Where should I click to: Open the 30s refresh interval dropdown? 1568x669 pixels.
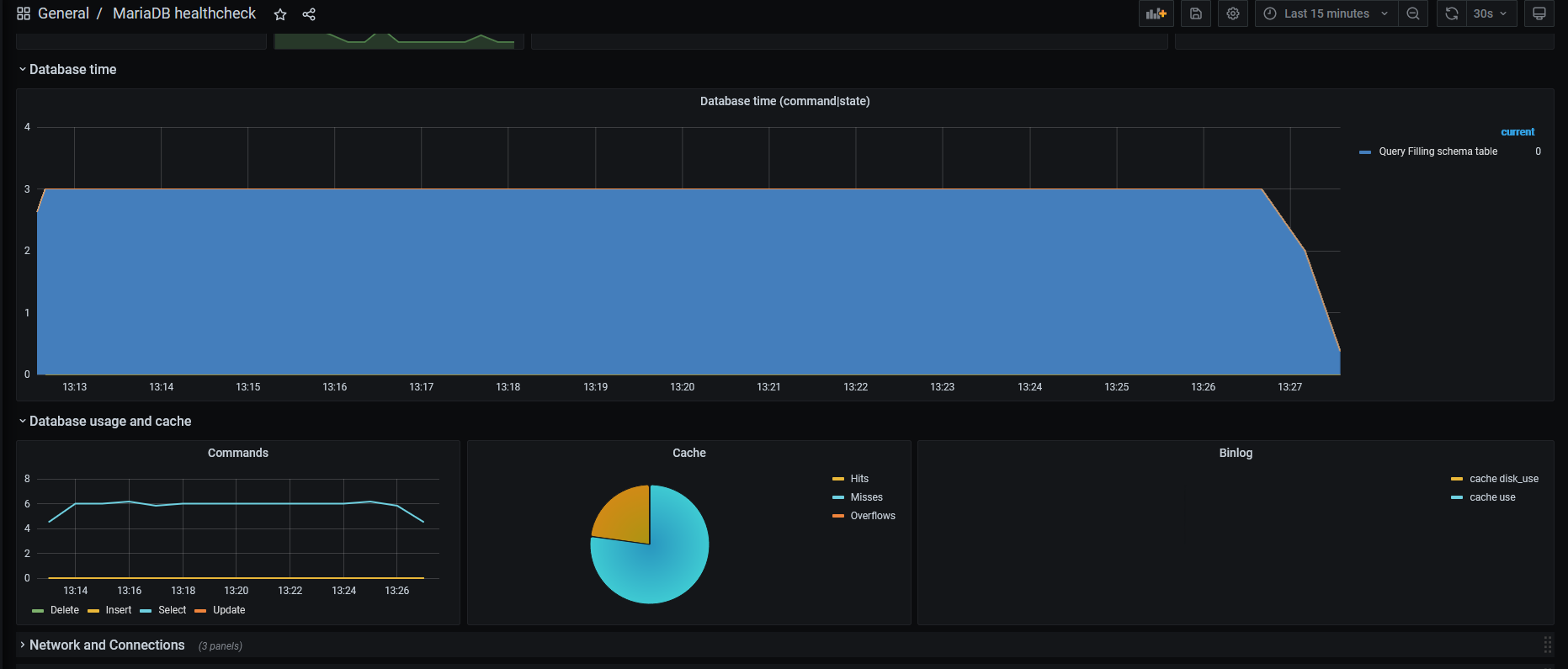[1490, 13]
